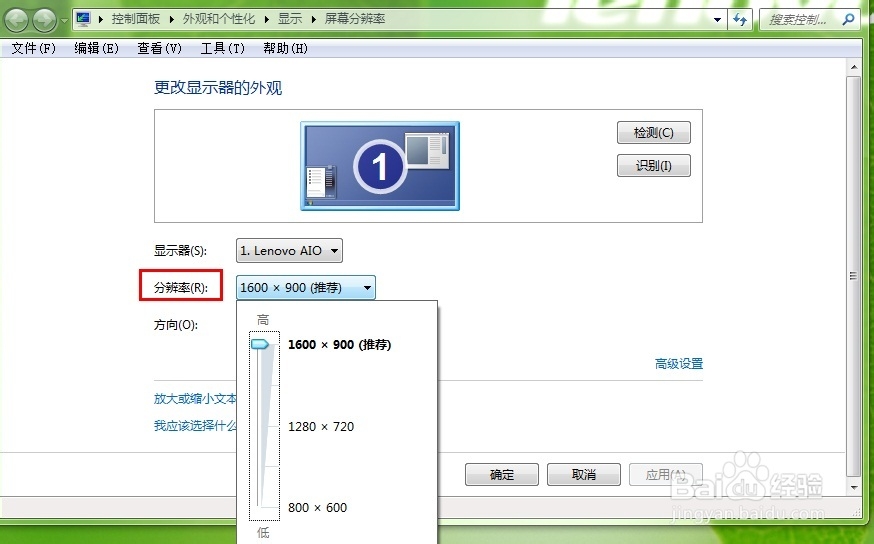The height and width of the screenshot is (544, 874).
Task: Click the 显示器(S): label
Action: [x=180, y=251]
